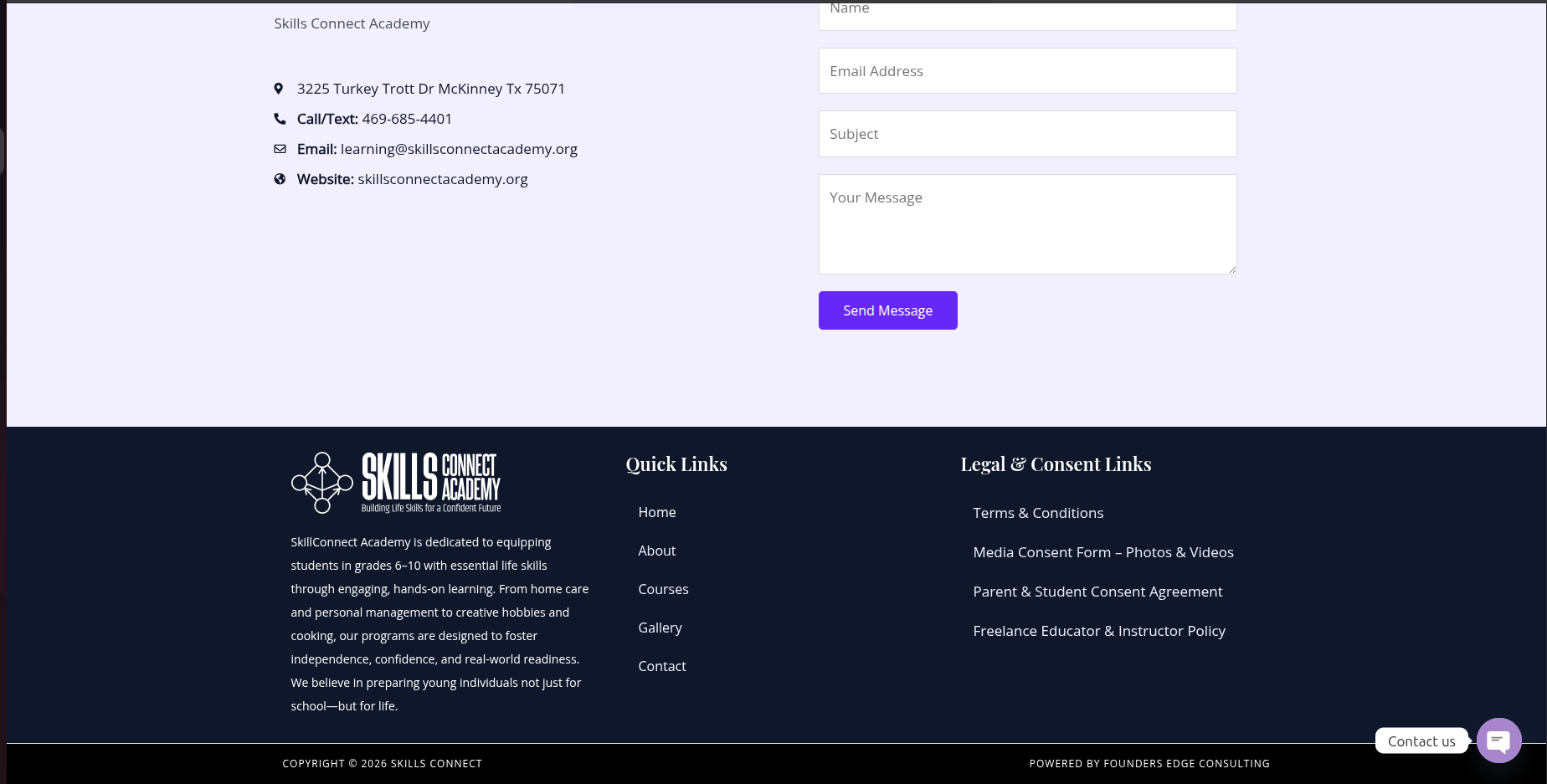The image size is (1547, 784).
Task: Open the Courses footer link
Action: click(x=663, y=589)
